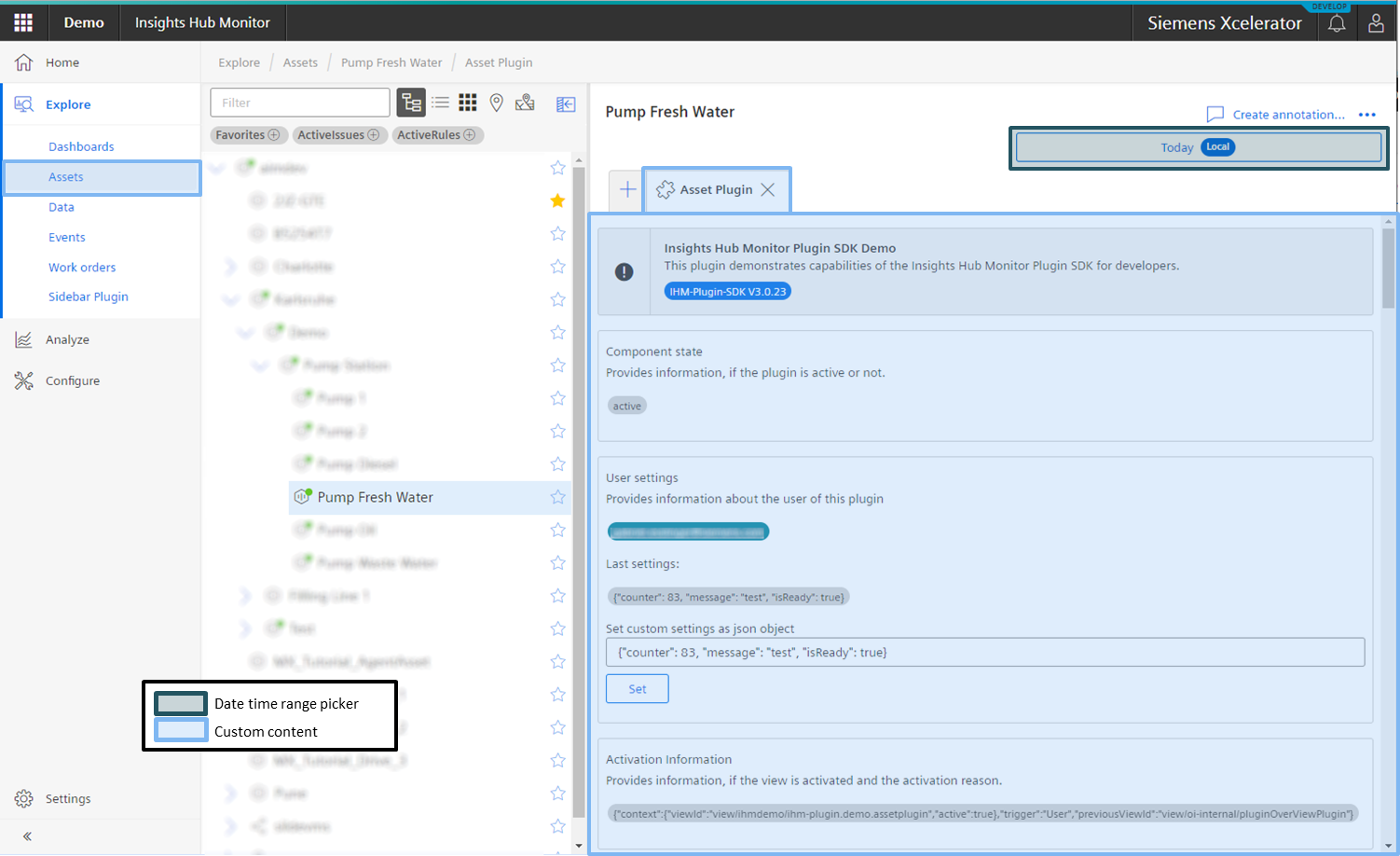Viewport: 1400px width, 856px height.
Task: Click the Set button
Action: [638, 689]
